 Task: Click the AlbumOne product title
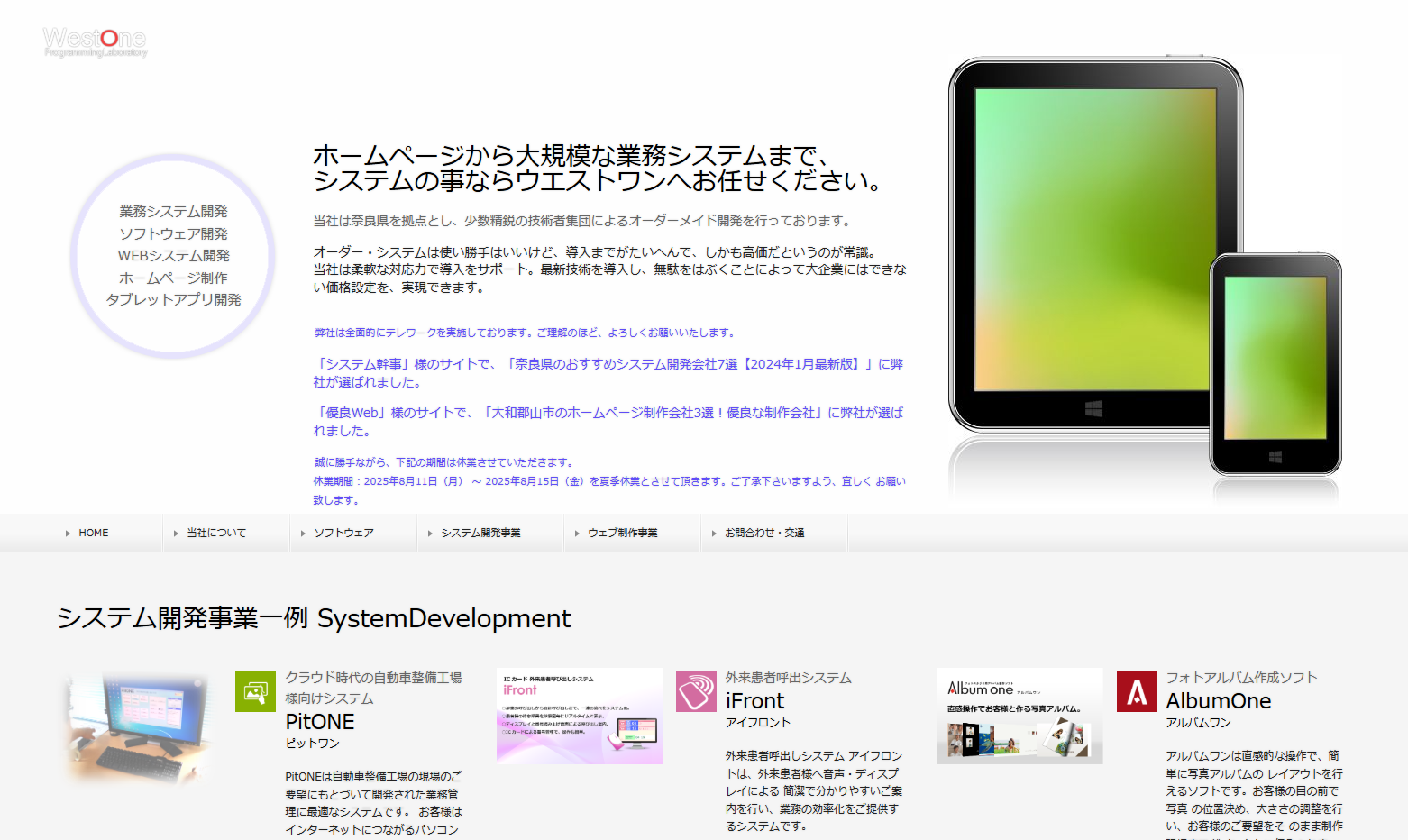(x=1218, y=701)
